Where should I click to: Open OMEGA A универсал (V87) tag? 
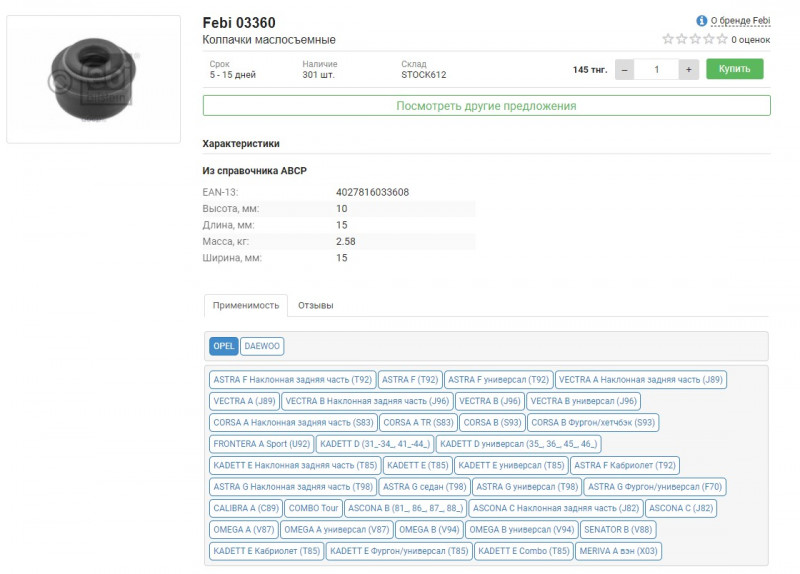337,530
